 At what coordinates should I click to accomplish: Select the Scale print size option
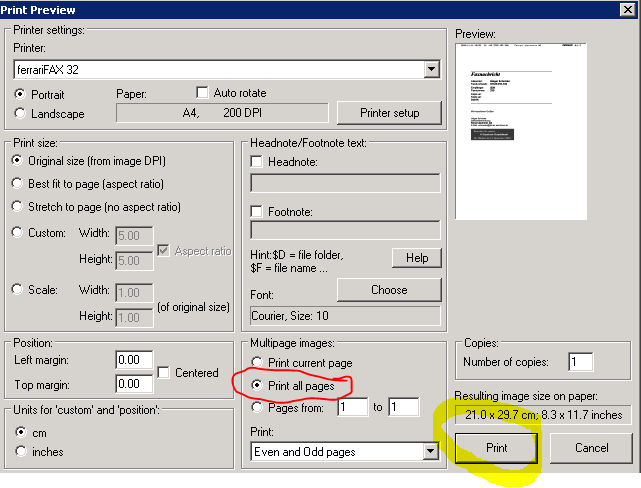pyautogui.click(x=20, y=290)
